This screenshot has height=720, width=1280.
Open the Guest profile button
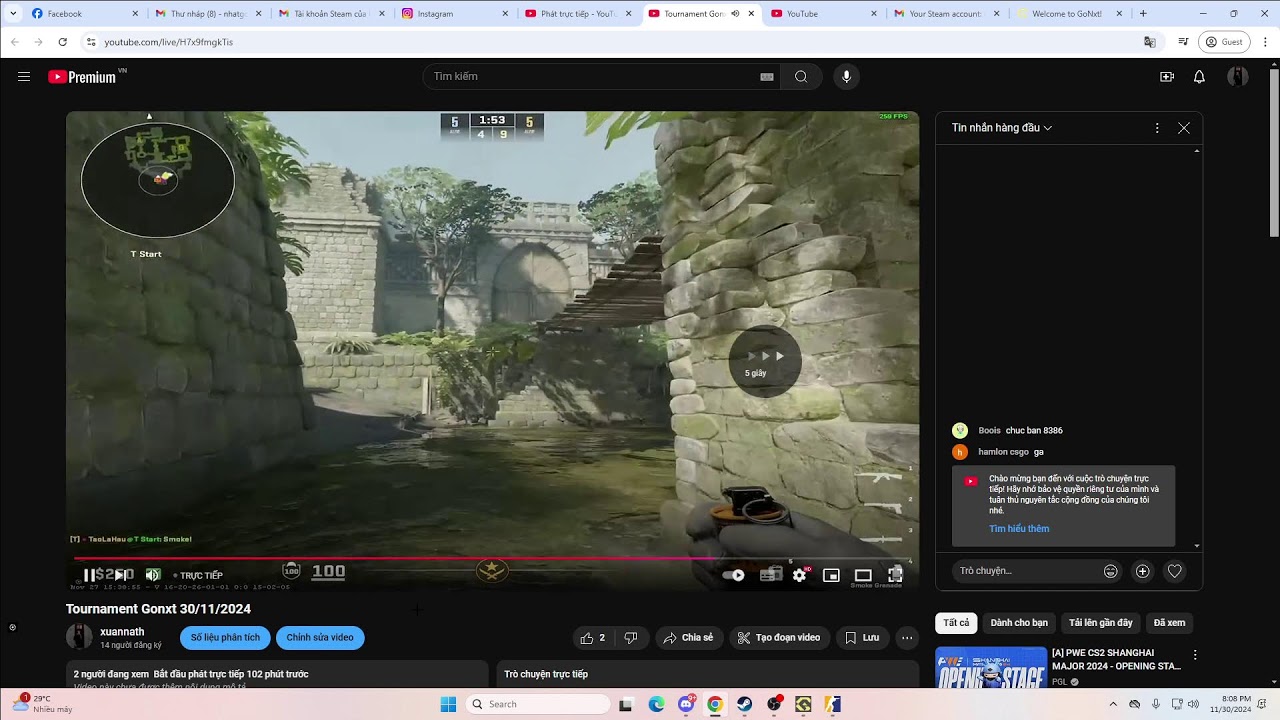[x=1224, y=42]
